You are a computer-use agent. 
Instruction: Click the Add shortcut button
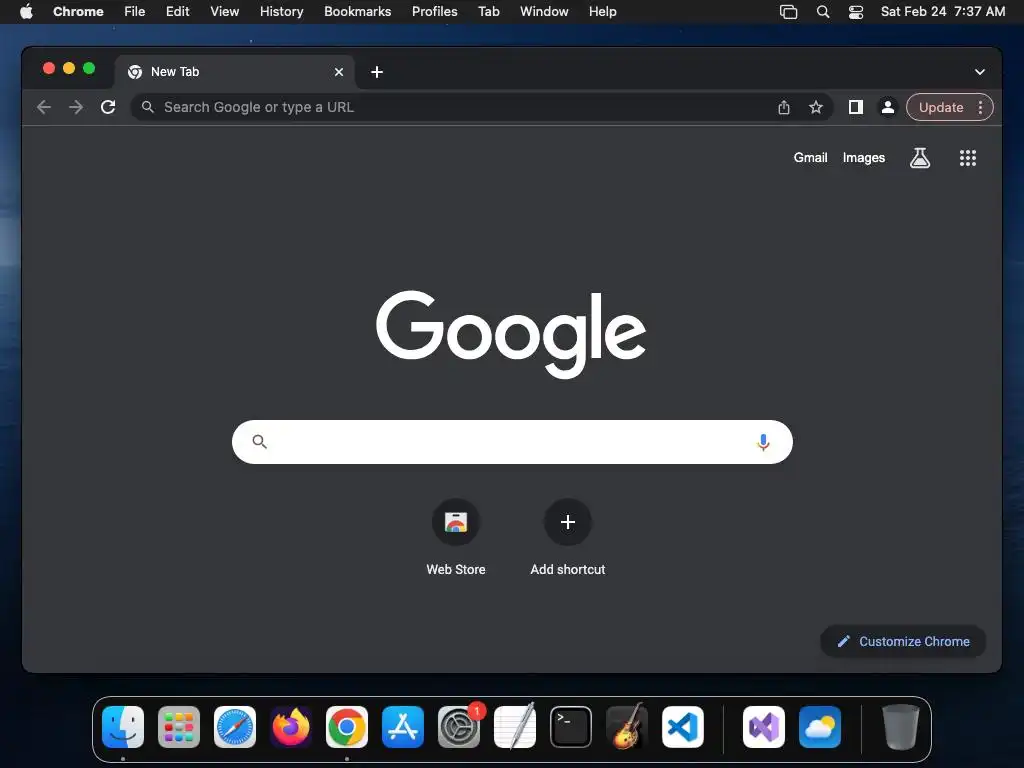(568, 537)
